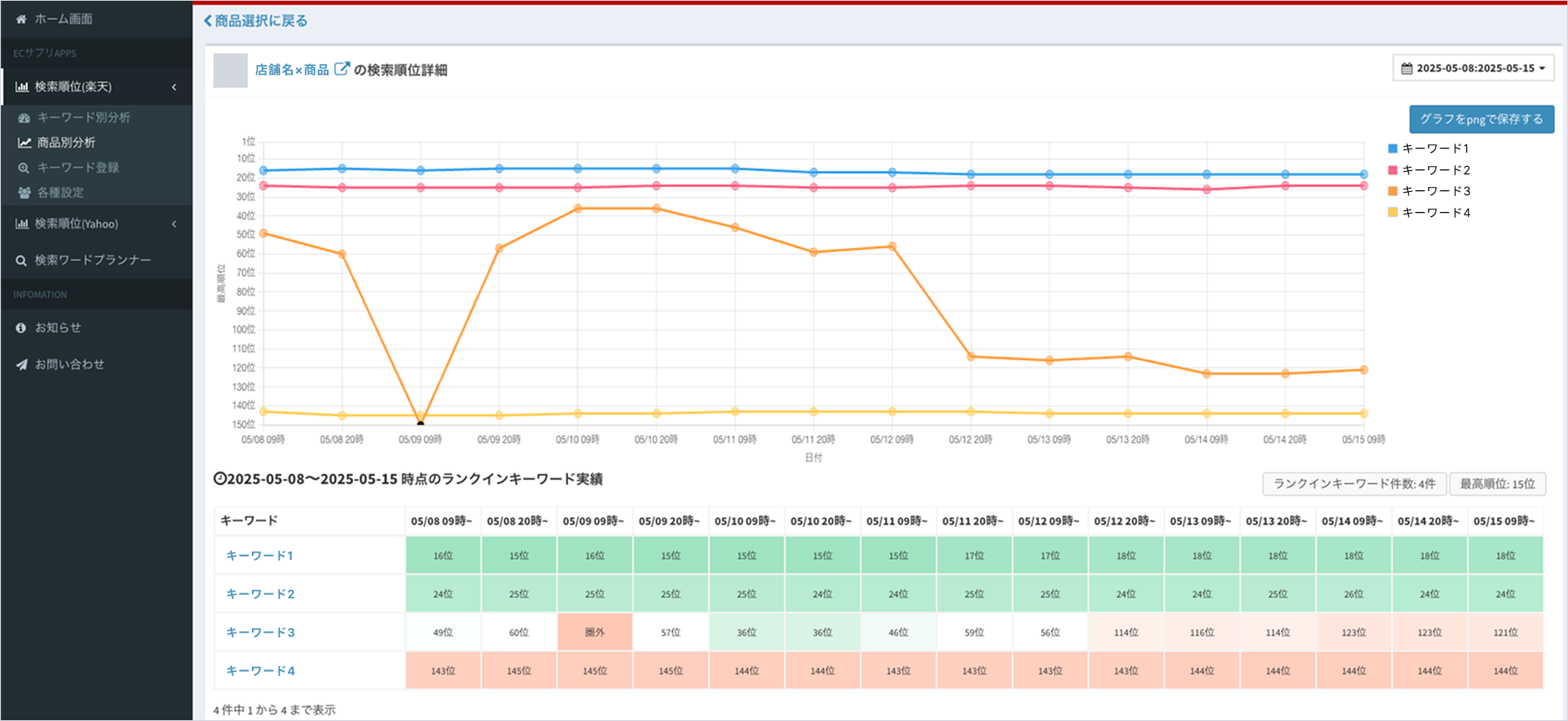The image size is (1568, 721).
Task: Toggle キーワード1 series in chart legend
Action: pos(1435,149)
